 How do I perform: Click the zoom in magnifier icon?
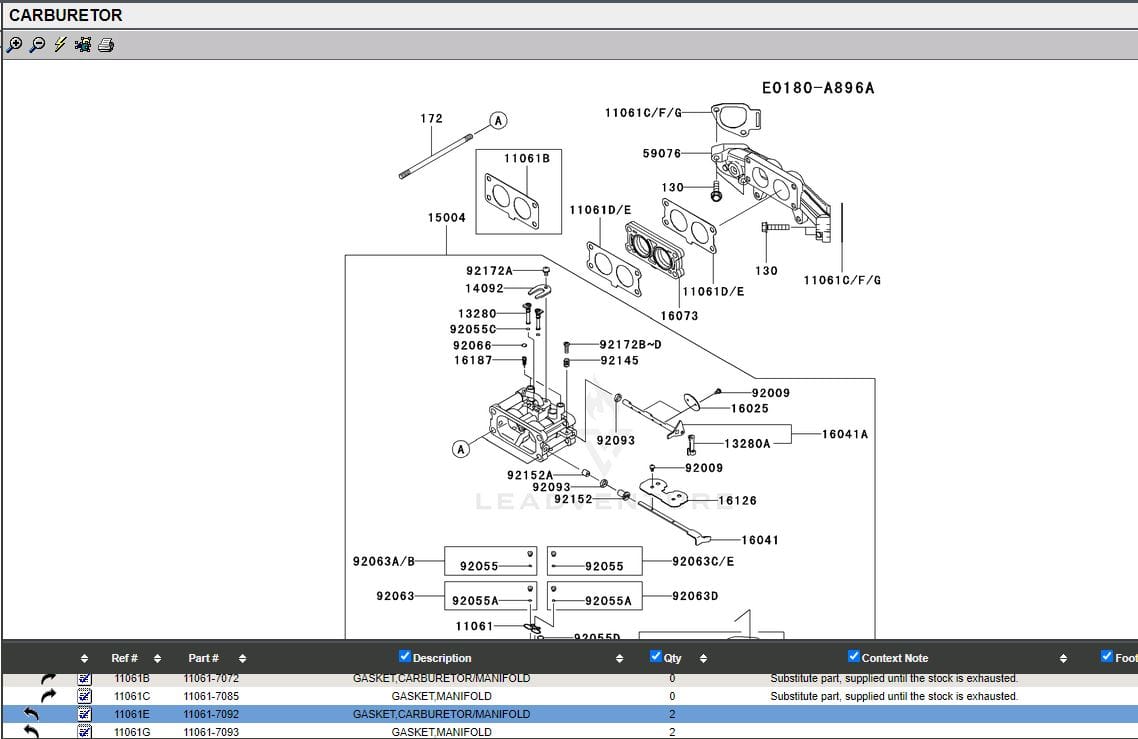[x=14, y=45]
